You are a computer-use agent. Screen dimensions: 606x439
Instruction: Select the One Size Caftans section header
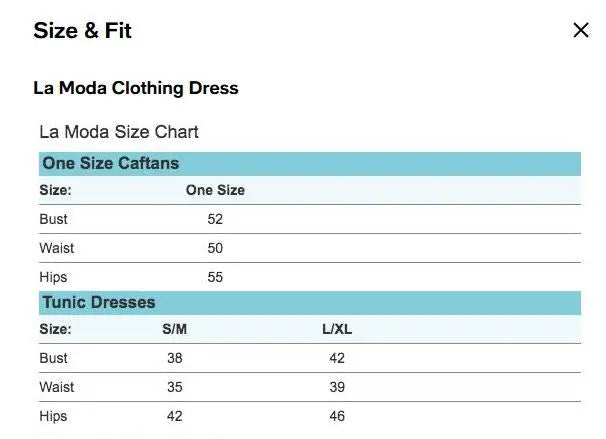[111, 164]
